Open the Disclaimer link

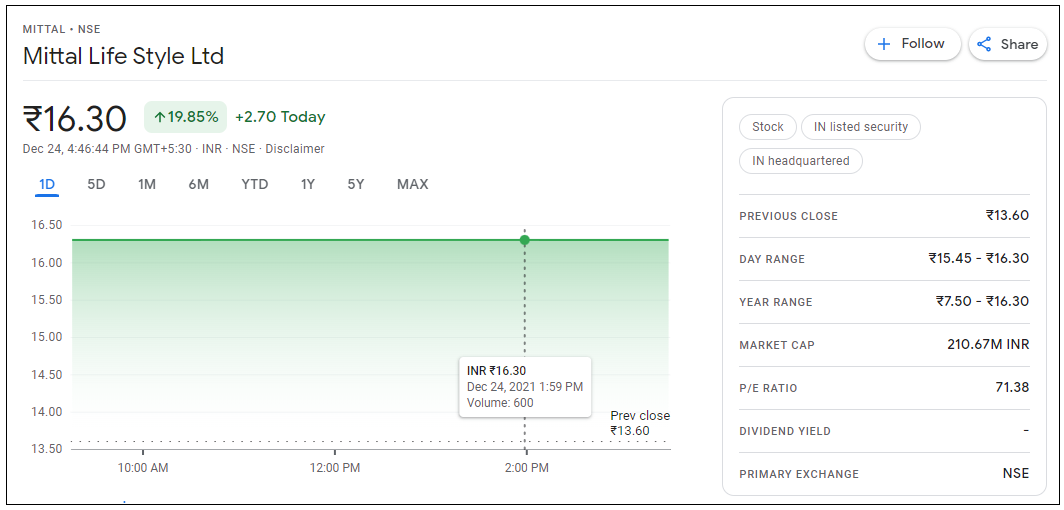[294, 149]
